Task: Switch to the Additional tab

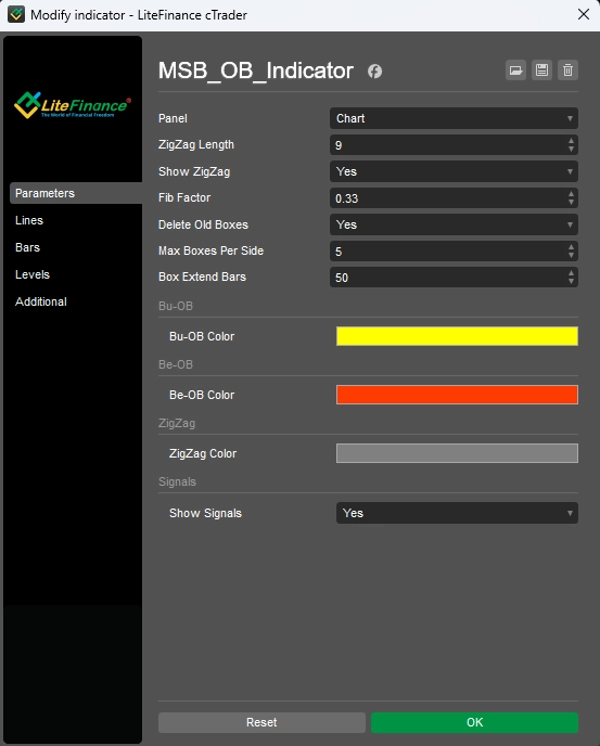Action: (41, 302)
